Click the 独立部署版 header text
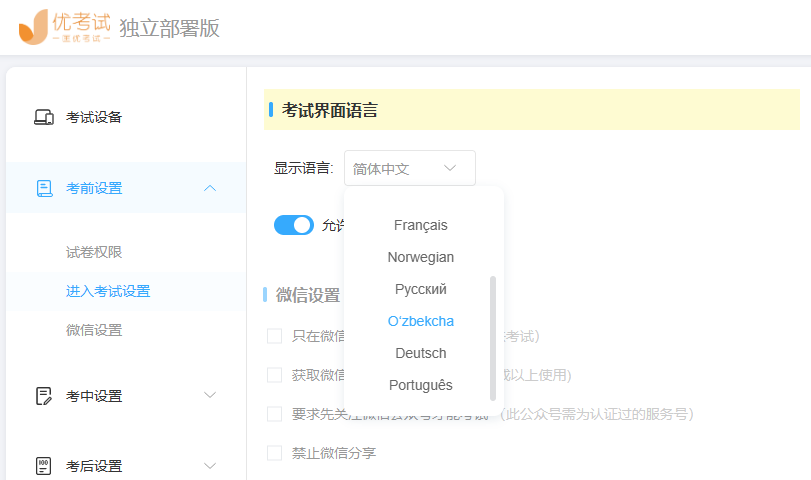Viewport: 811px width, 480px height. 170,28
